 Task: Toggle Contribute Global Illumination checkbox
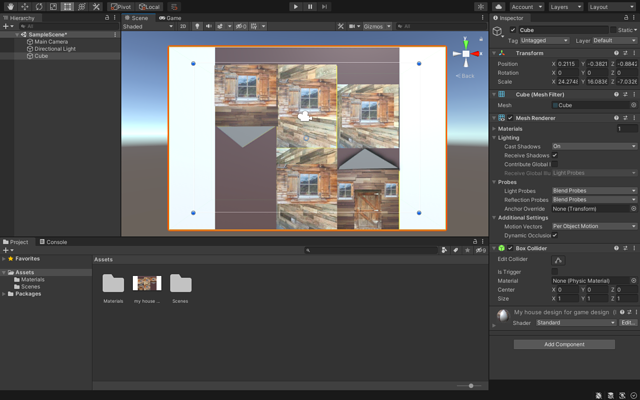(x=555, y=164)
